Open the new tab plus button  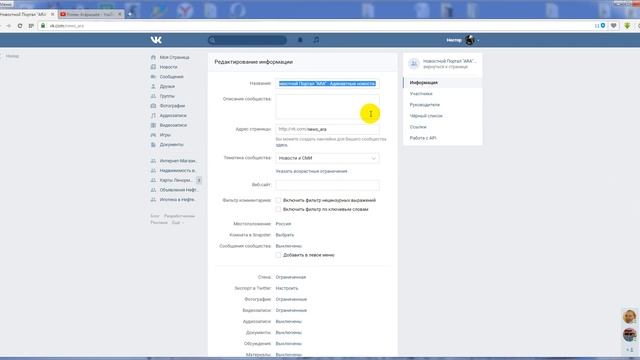[x=130, y=14]
